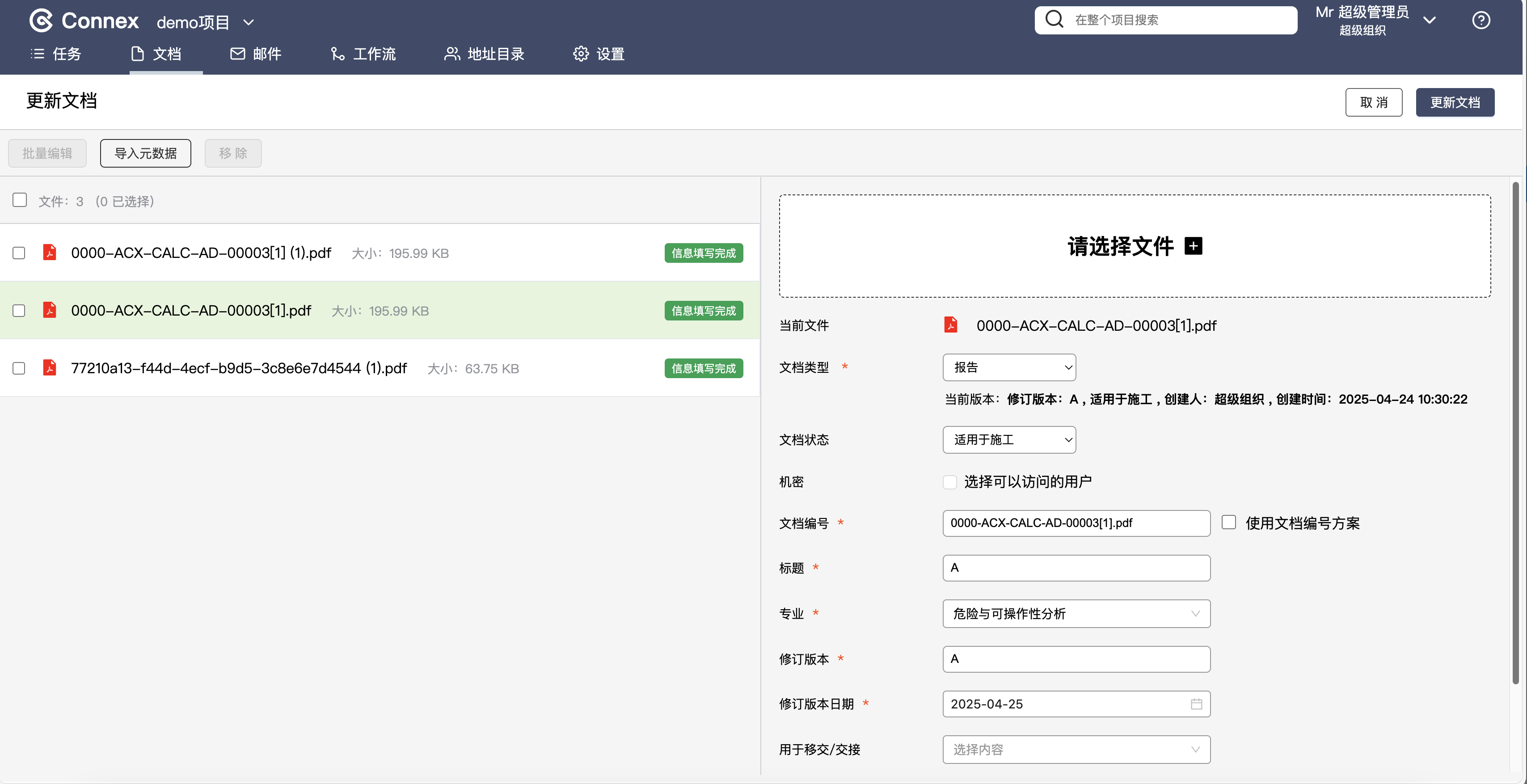Click the Connex logo icon
1527x784 pixels.
click(x=41, y=21)
